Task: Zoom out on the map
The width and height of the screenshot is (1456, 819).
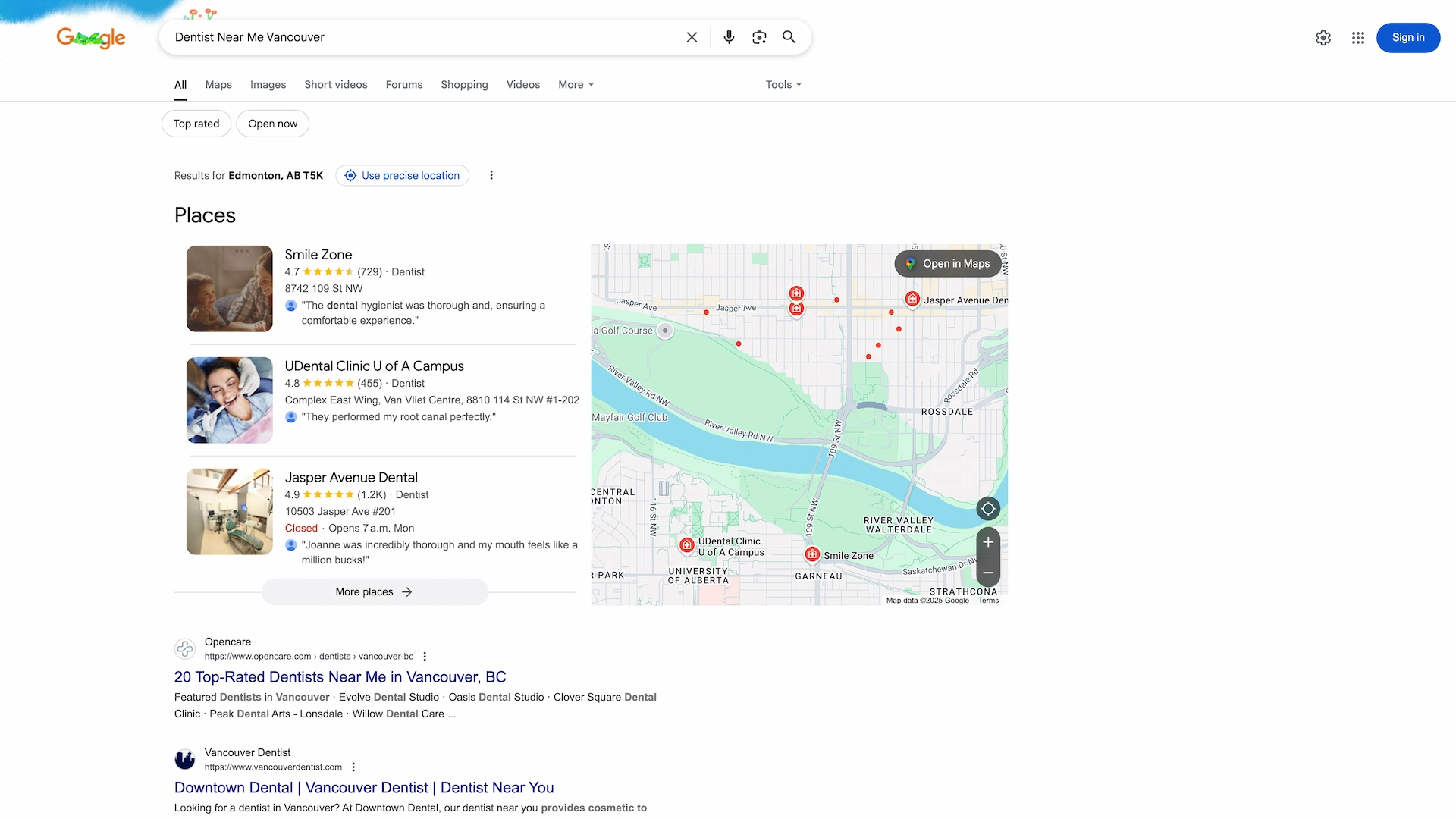Action: [988, 573]
